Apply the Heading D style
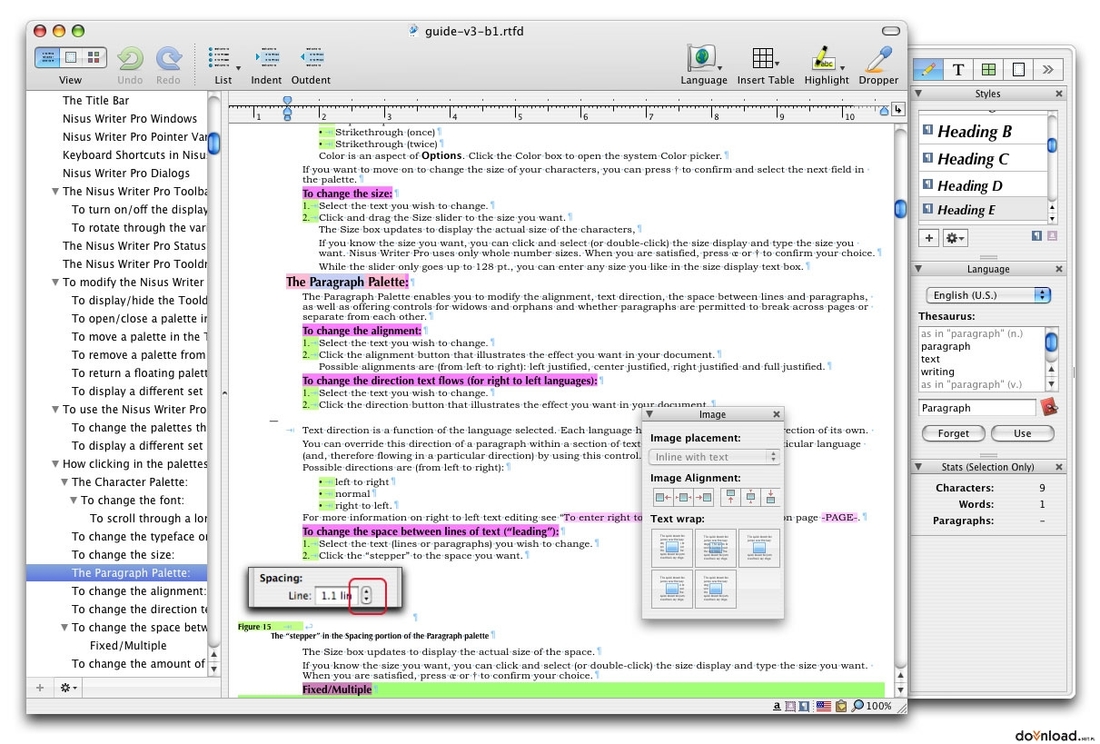This screenshot has height=744, width=1100. pyautogui.click(x=983, y=185)
